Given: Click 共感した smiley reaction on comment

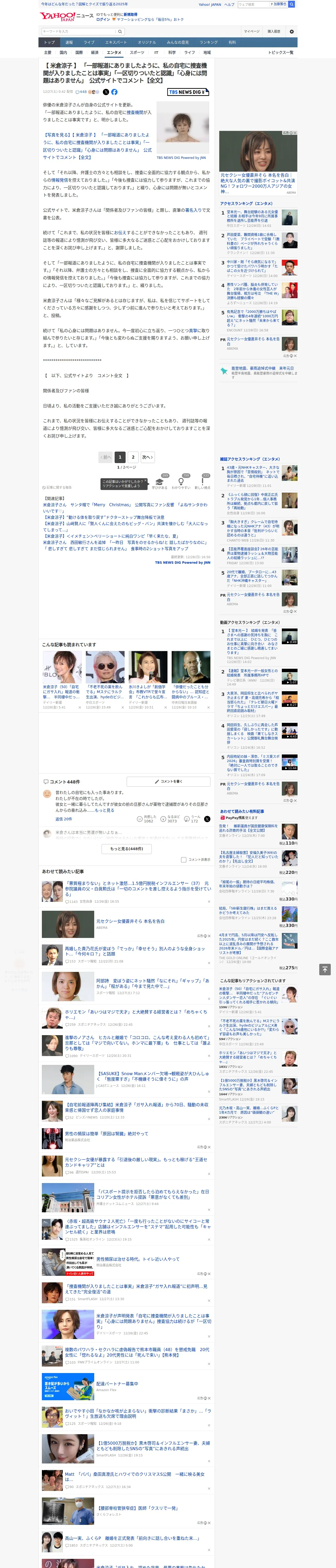Looking at the screenshot, I should [147, 819].
